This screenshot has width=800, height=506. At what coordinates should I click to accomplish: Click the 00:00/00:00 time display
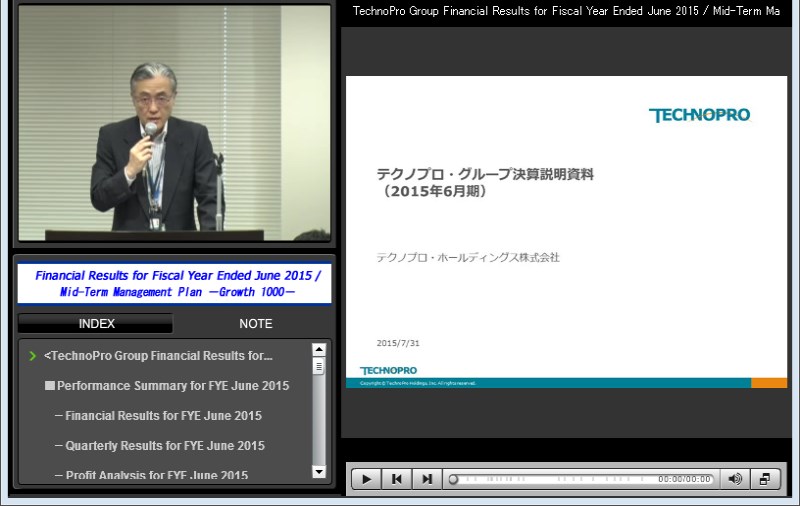[684, 479]
